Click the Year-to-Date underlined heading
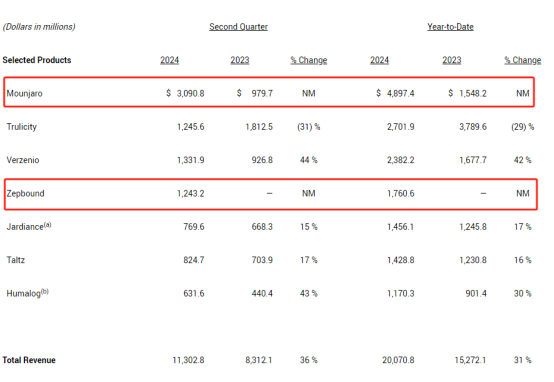 450,27
